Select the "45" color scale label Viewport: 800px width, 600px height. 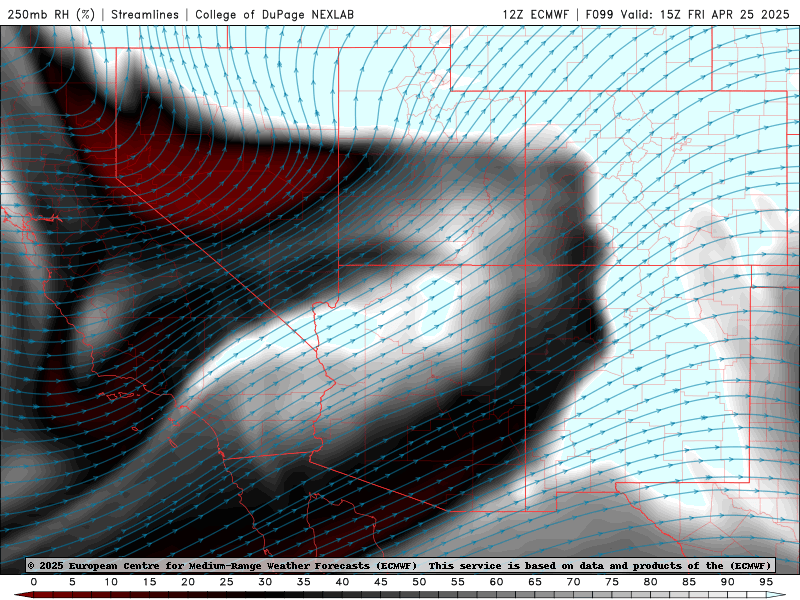381,582
